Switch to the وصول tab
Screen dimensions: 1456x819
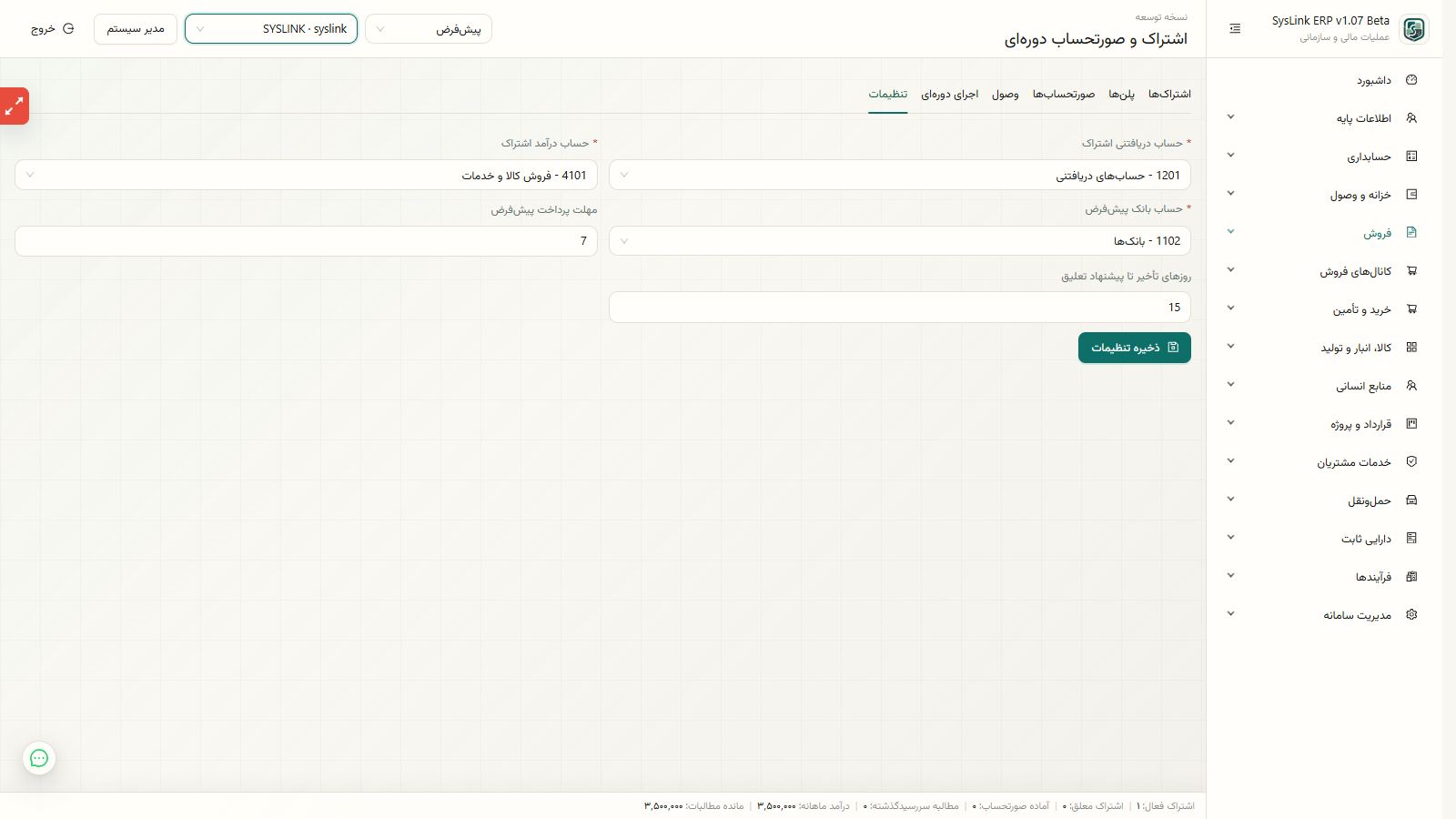(1006, 94)
